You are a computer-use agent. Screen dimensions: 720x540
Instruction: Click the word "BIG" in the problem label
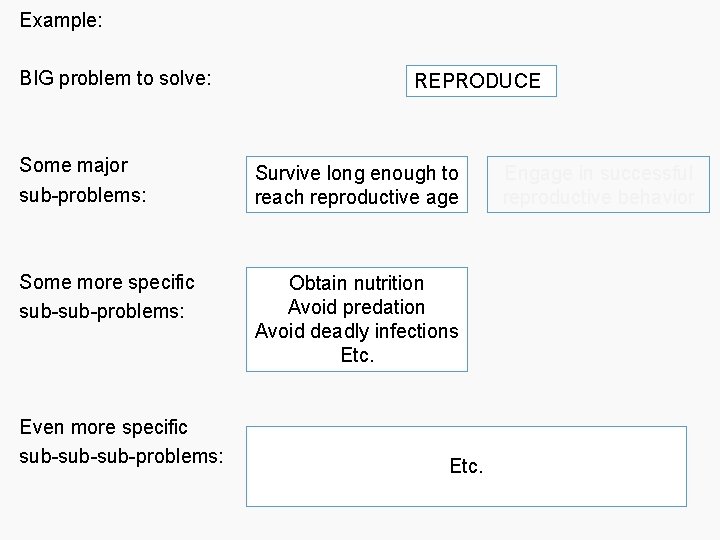36,77
